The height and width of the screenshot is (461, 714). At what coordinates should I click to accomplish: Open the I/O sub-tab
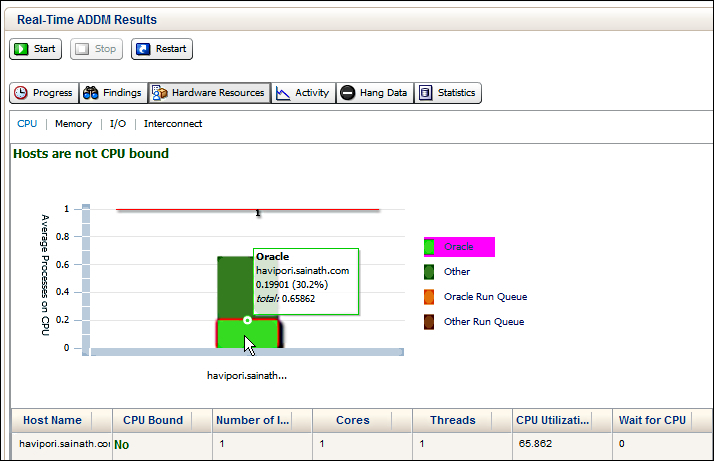tap(118, 124)
